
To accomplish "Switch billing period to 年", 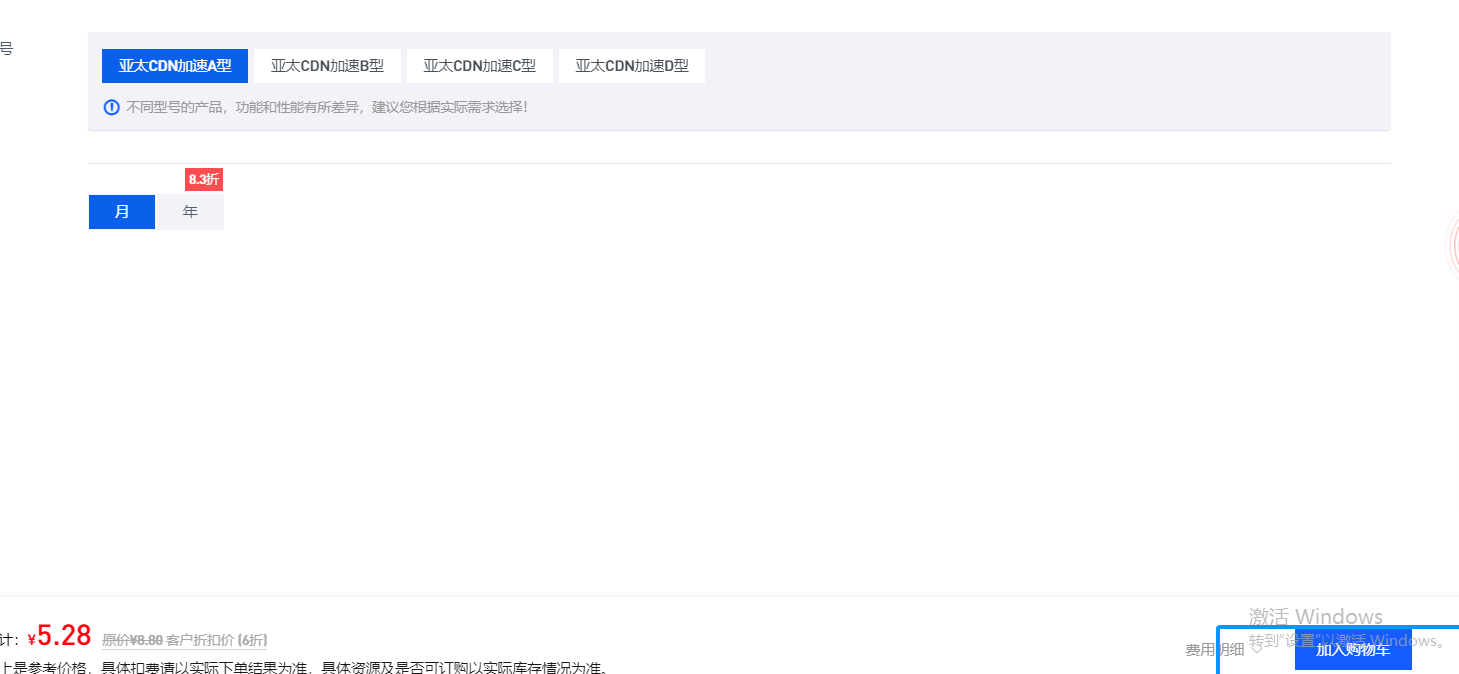I will click(190, 212).
